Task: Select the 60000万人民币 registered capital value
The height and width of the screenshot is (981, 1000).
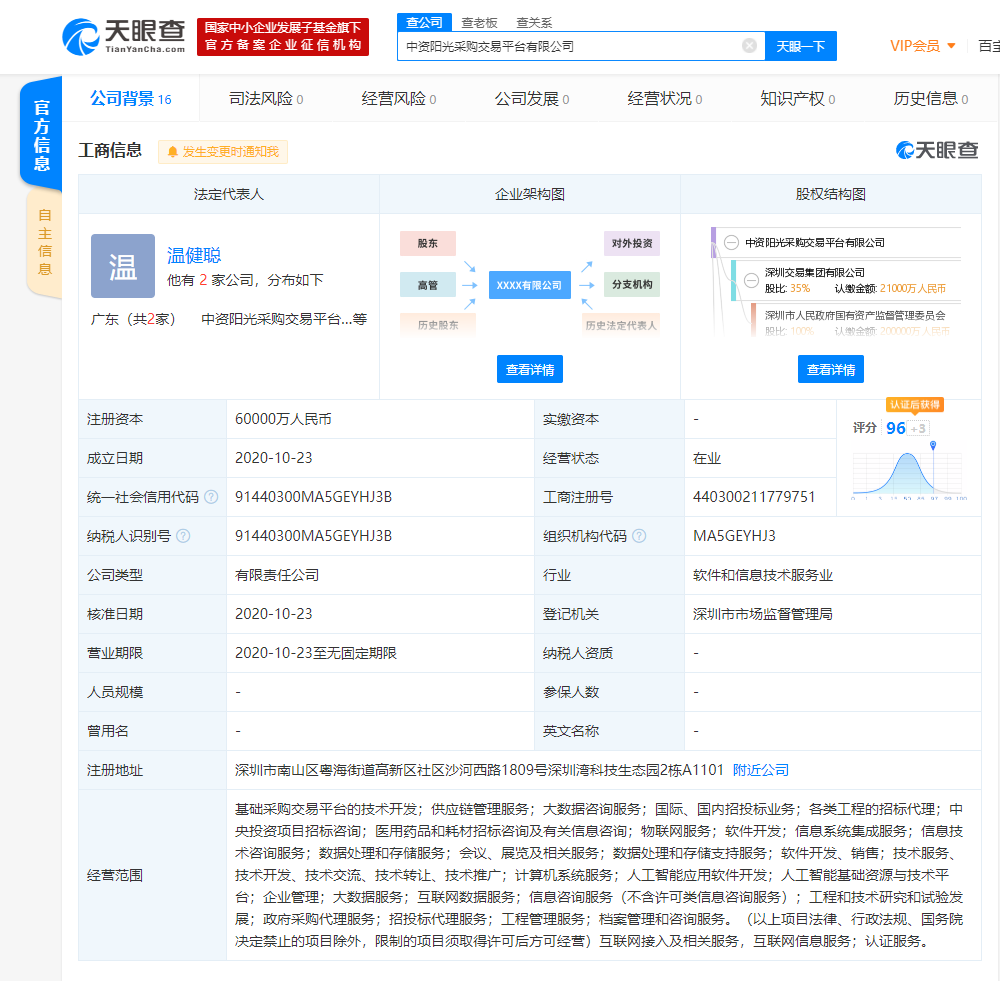Action: 283,419
